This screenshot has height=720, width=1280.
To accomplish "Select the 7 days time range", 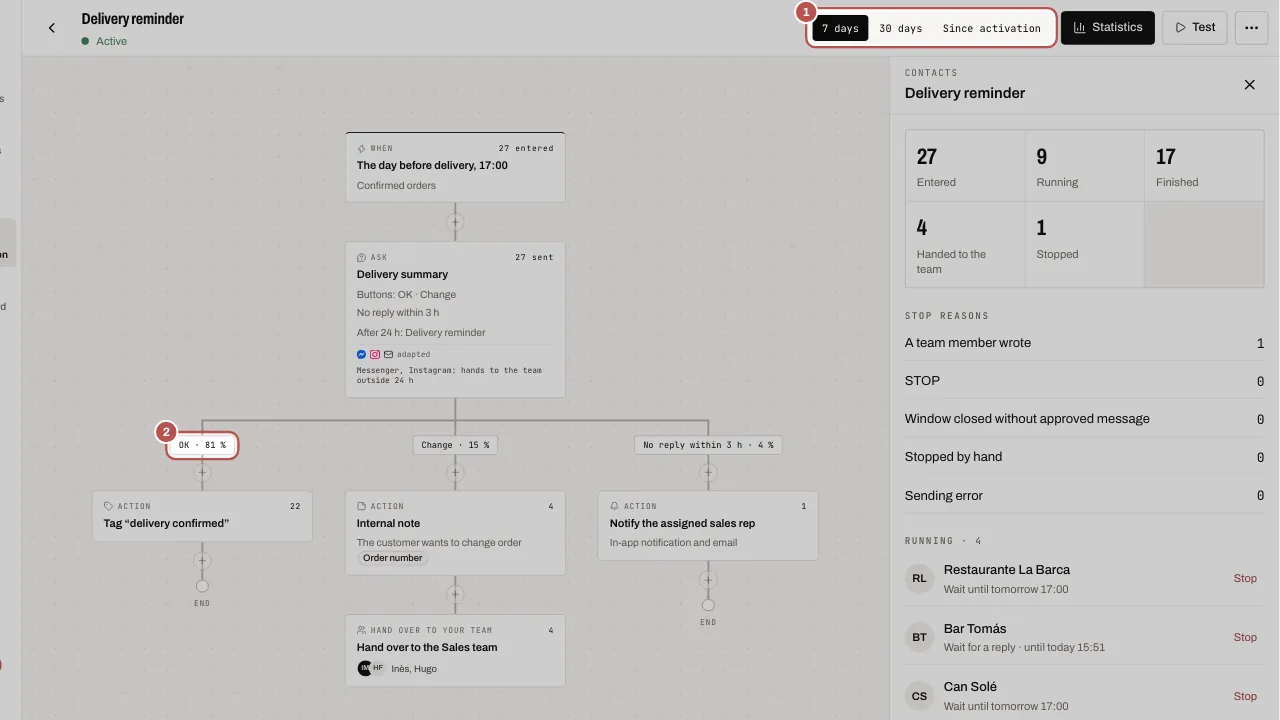I will coord(840,28).
